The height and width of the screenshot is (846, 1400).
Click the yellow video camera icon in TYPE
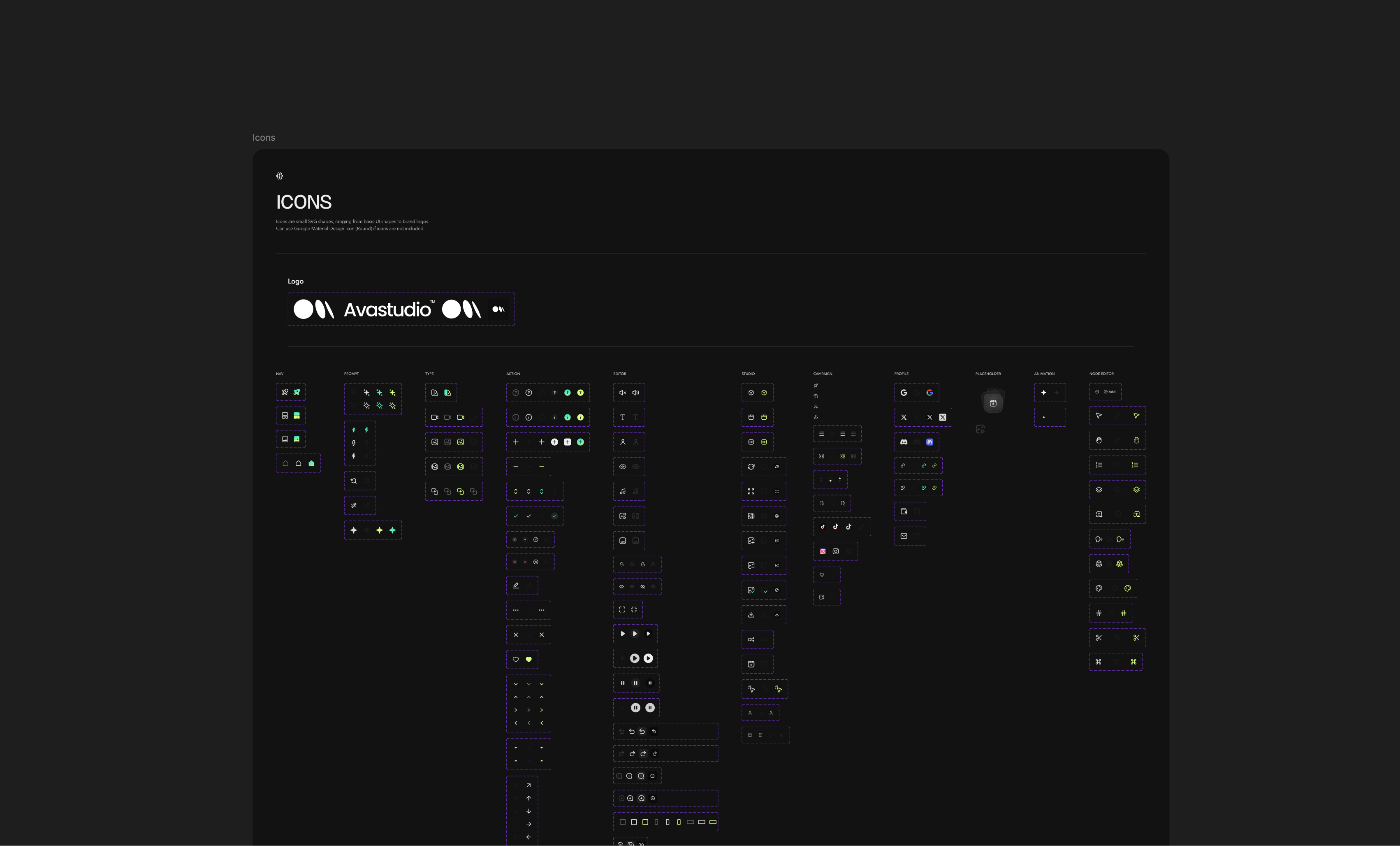(461, 417)
